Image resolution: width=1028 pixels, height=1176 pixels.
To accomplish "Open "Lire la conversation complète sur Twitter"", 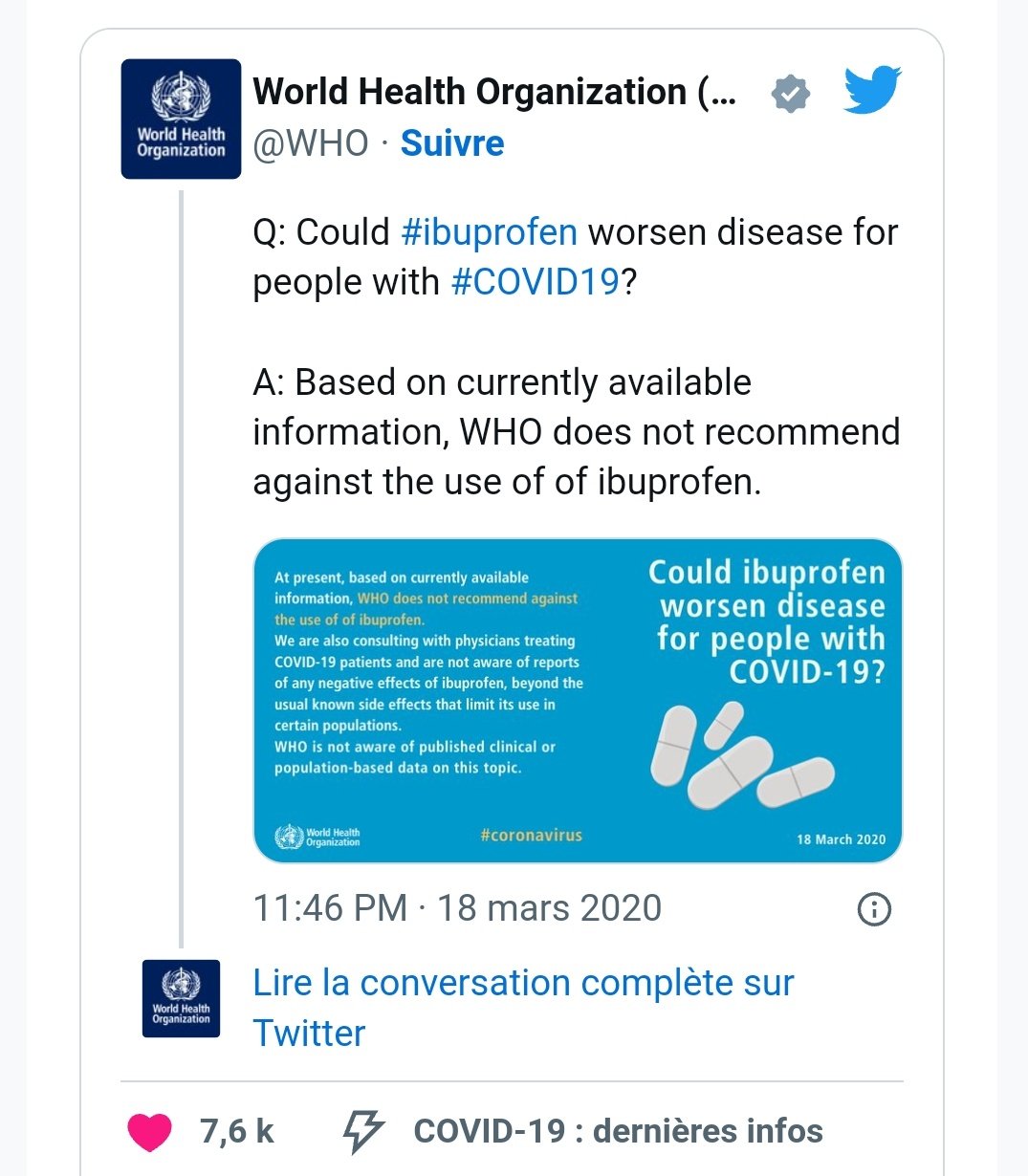I will (522, 1008).
